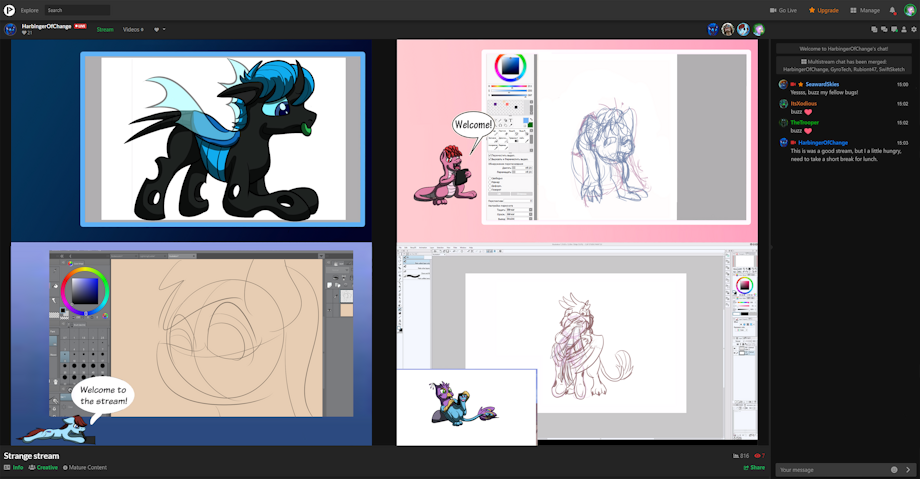Start broadcasting with Go Live
Viewport: 920px width, 479px height.
point(783,11)
